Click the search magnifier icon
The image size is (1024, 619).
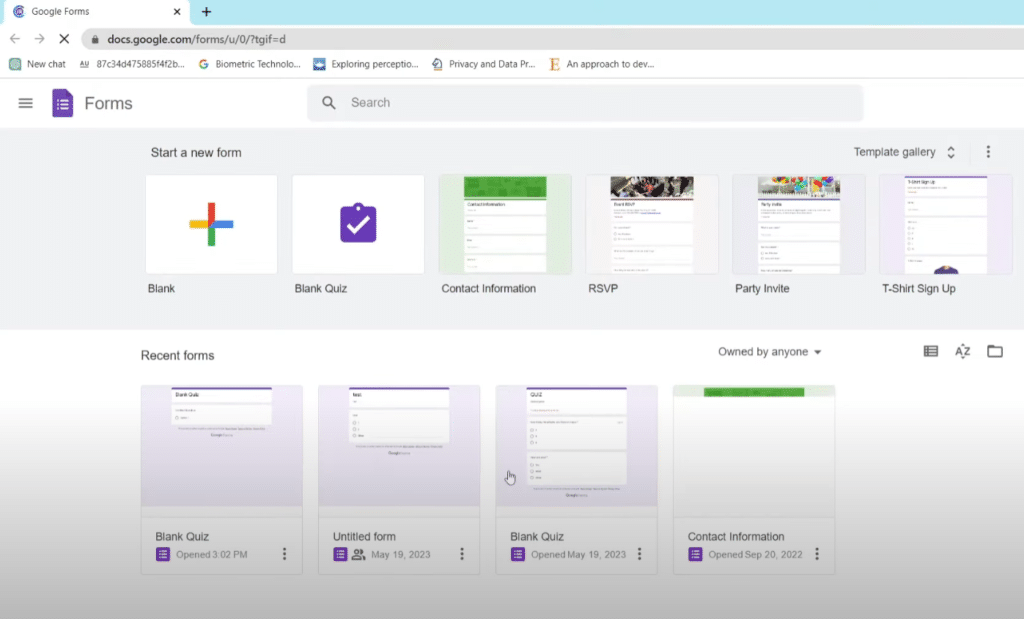328,103
